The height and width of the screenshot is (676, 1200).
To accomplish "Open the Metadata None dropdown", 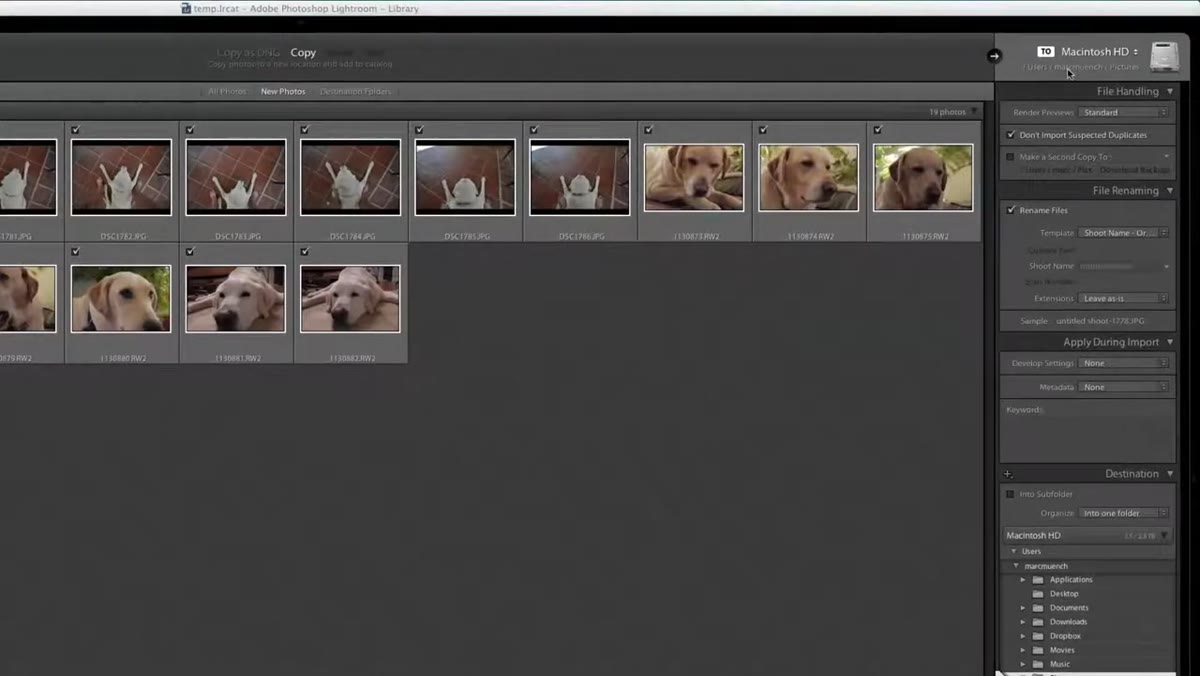I will point(1124,387).
